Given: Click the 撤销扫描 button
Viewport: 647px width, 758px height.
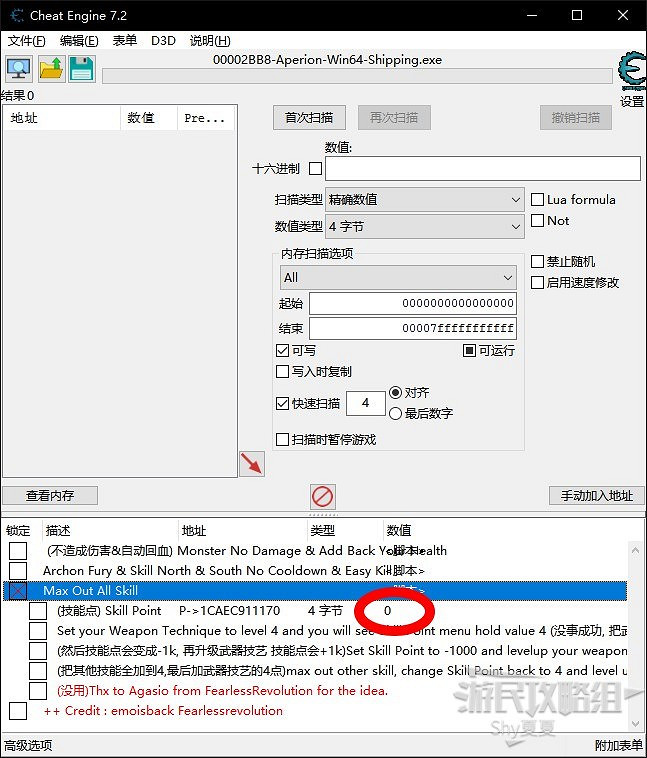Looking at the screenshot, I should click(x=575, y=117).
